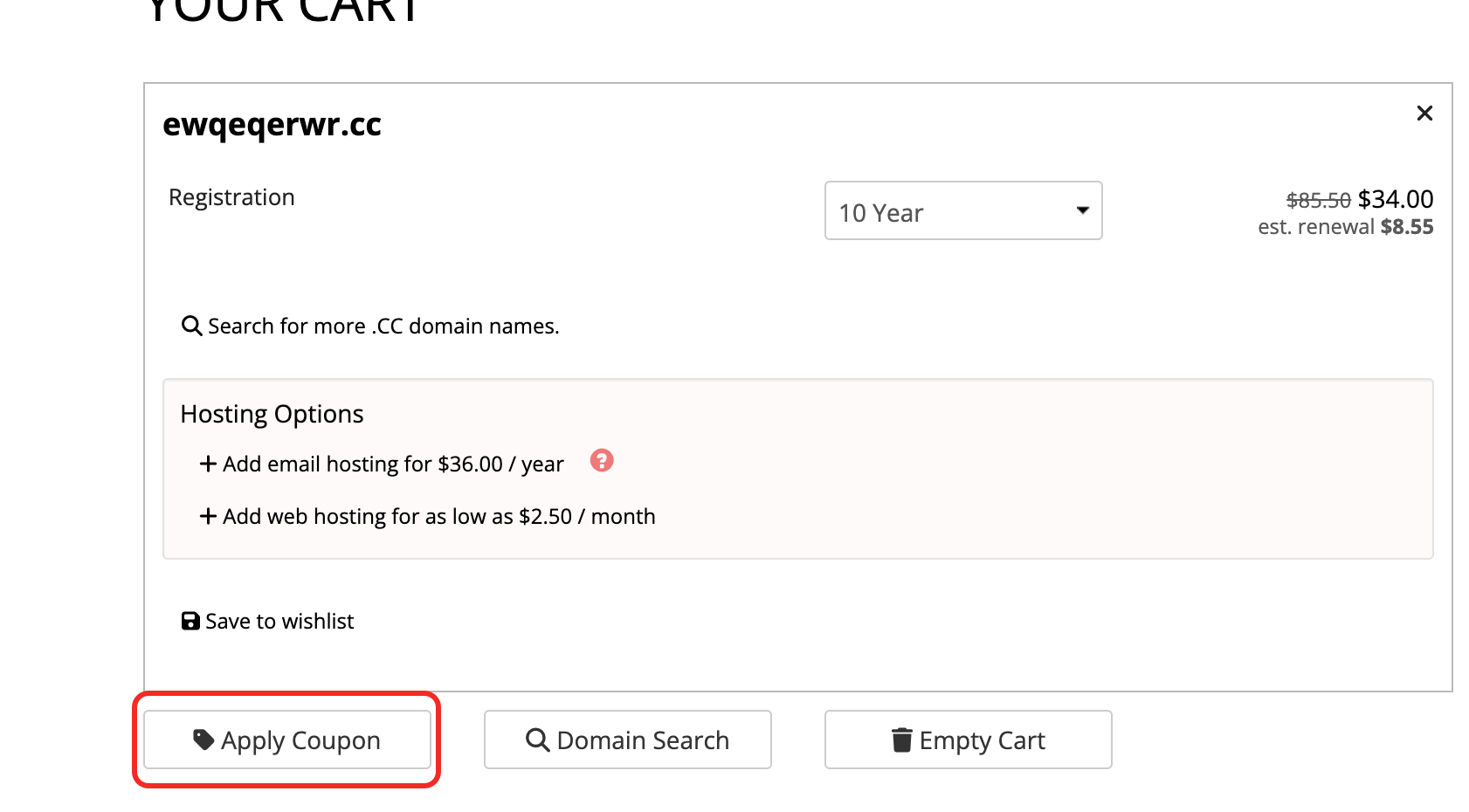Viewport: 1469px width, 812px height.
Task: Open the 10 Year registration dropdown
Action: tap(963, 210)
